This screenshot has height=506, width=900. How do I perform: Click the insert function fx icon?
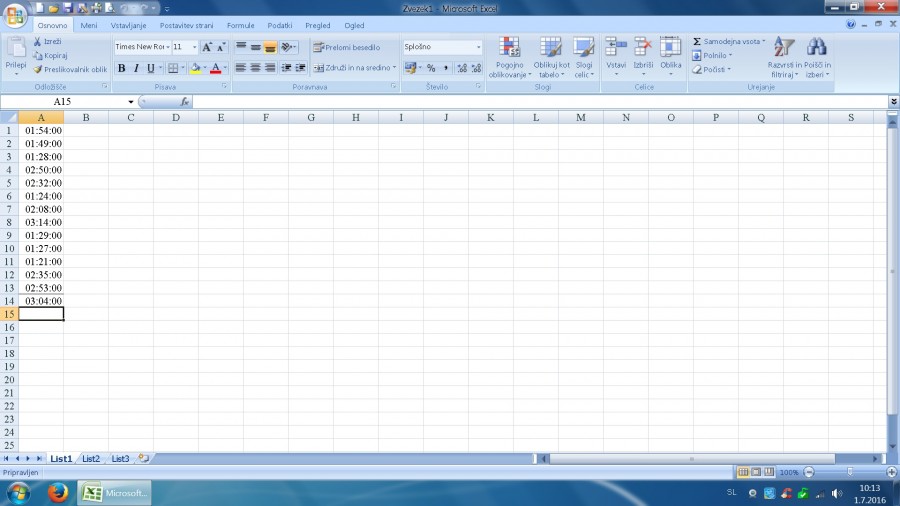point(185,102)
